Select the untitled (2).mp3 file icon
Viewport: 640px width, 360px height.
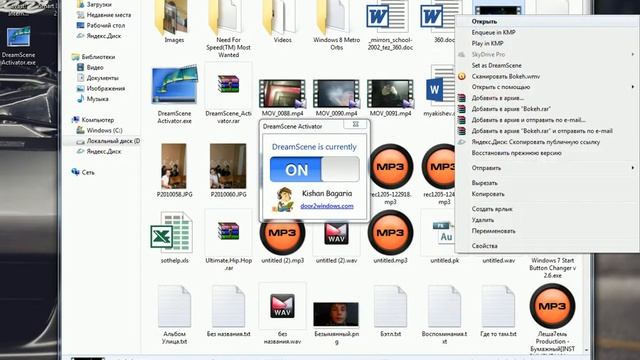(x=282, y=233)
